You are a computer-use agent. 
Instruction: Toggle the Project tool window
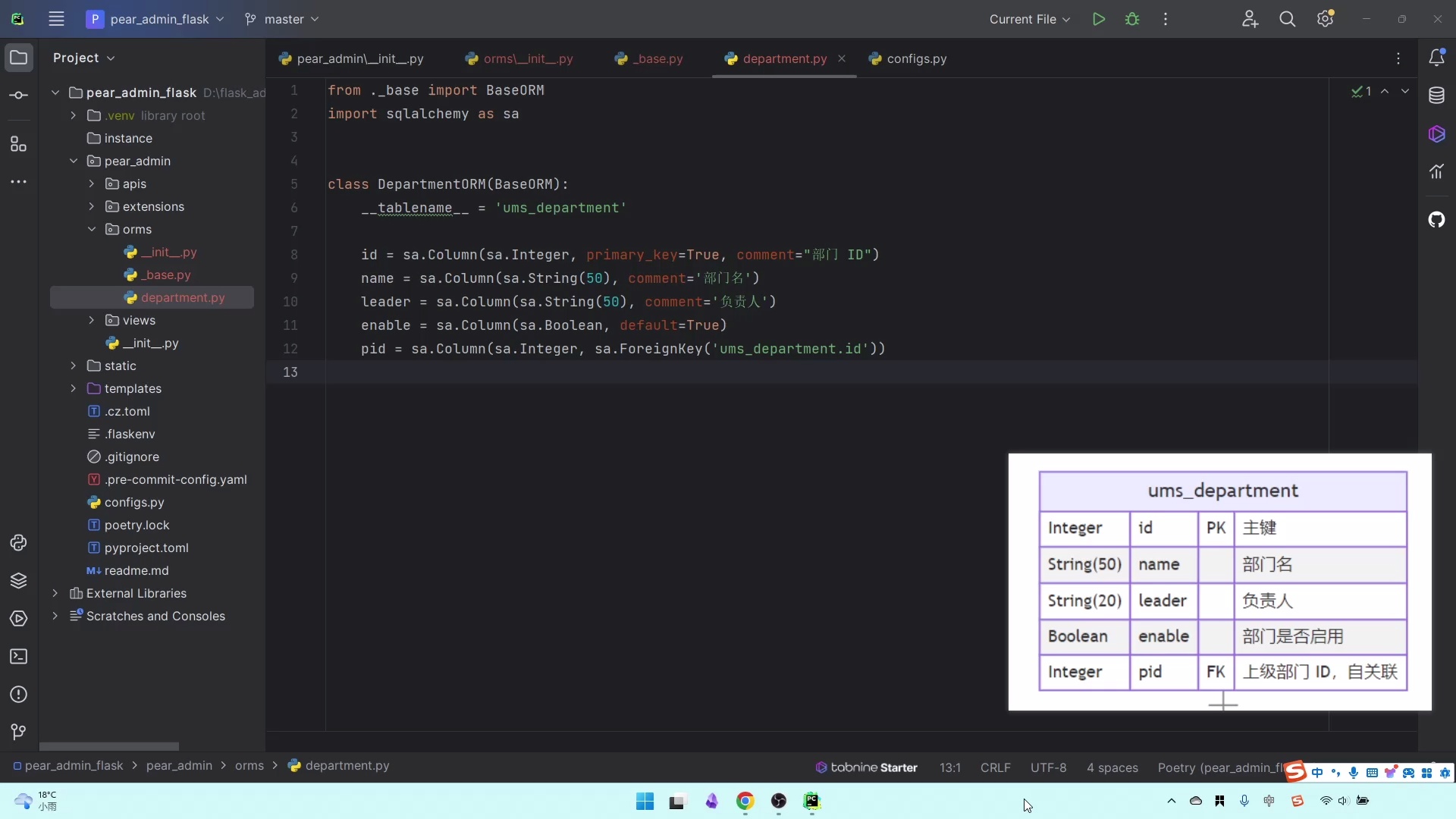pyautogui.click(x=19, y=58)
